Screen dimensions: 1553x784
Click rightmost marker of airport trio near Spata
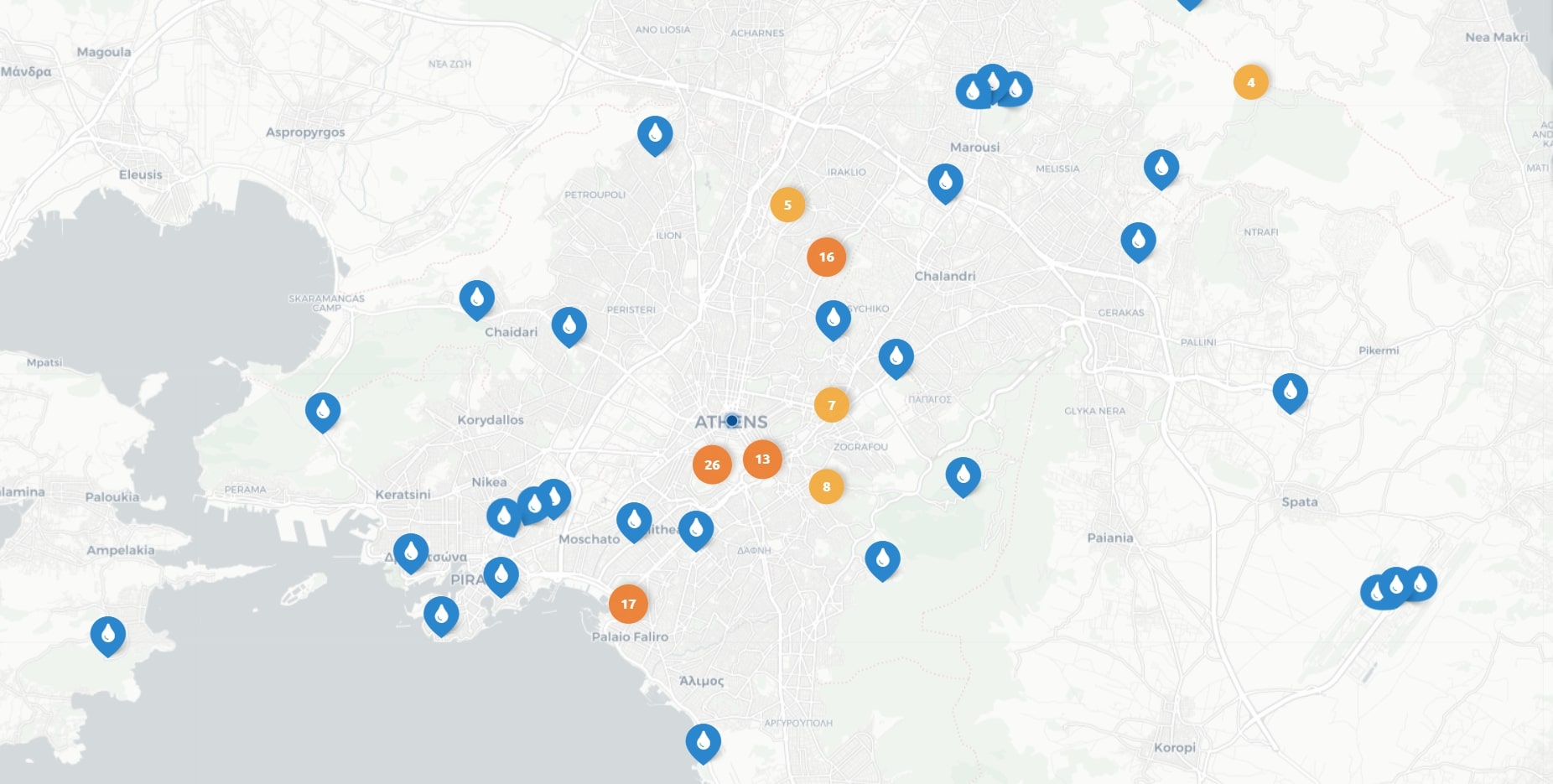pyautogui.click(x=1421, y=583)
